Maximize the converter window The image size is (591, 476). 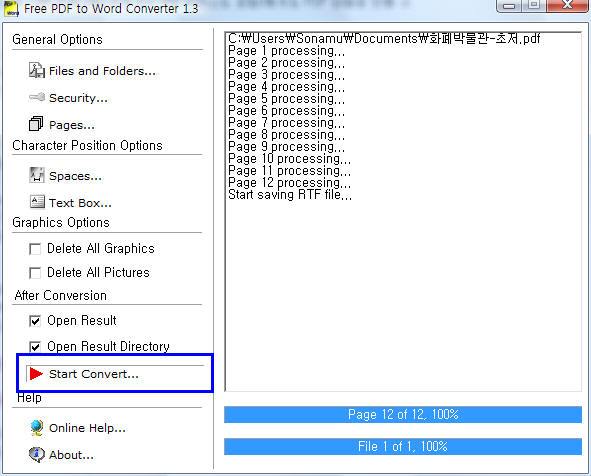pyautogui.click(x=533, y=5)
